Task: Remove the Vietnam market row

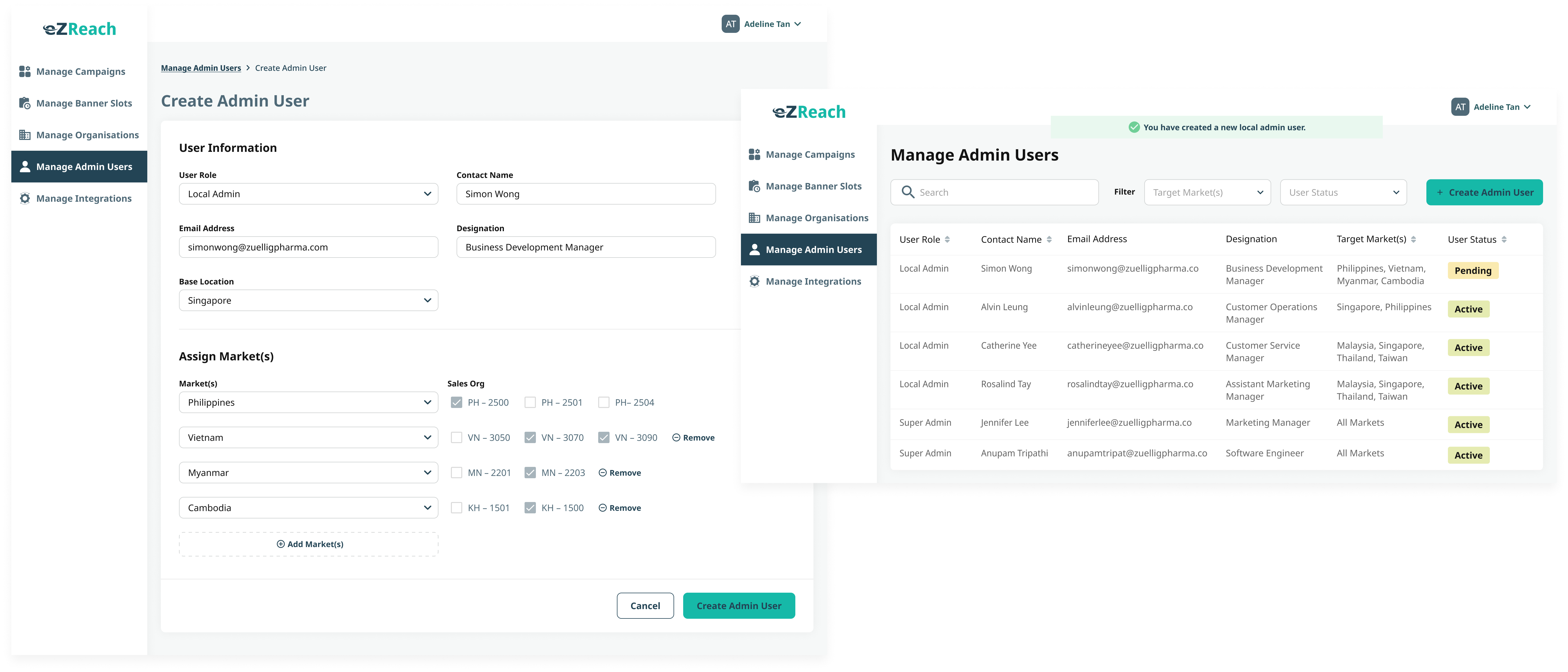Action: click(693, 438)
